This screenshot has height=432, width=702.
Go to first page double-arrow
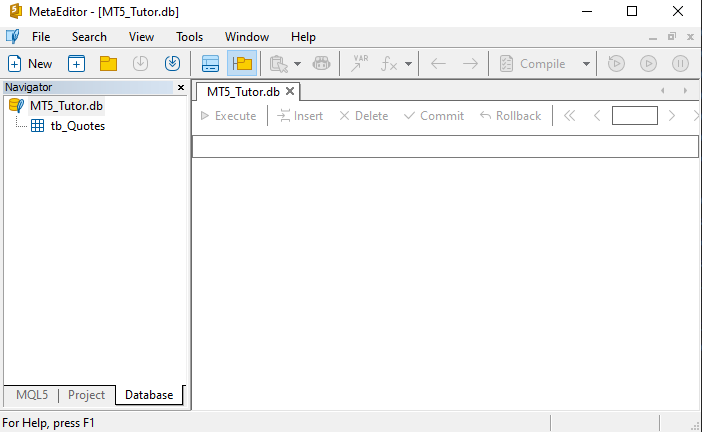(x=569, y=116)
